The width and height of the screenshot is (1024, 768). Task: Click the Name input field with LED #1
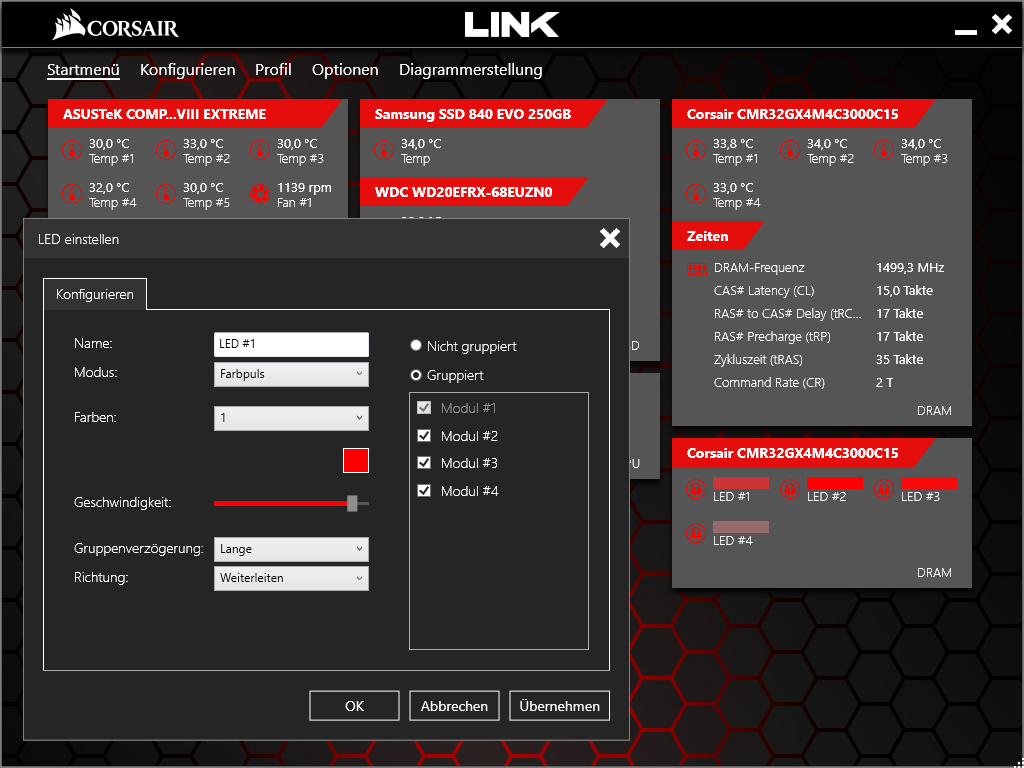(291, 344)
